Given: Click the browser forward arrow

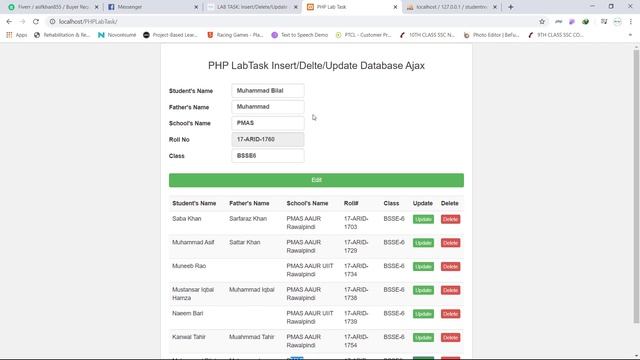Looking at the screenshot, I should click(22, 22).
